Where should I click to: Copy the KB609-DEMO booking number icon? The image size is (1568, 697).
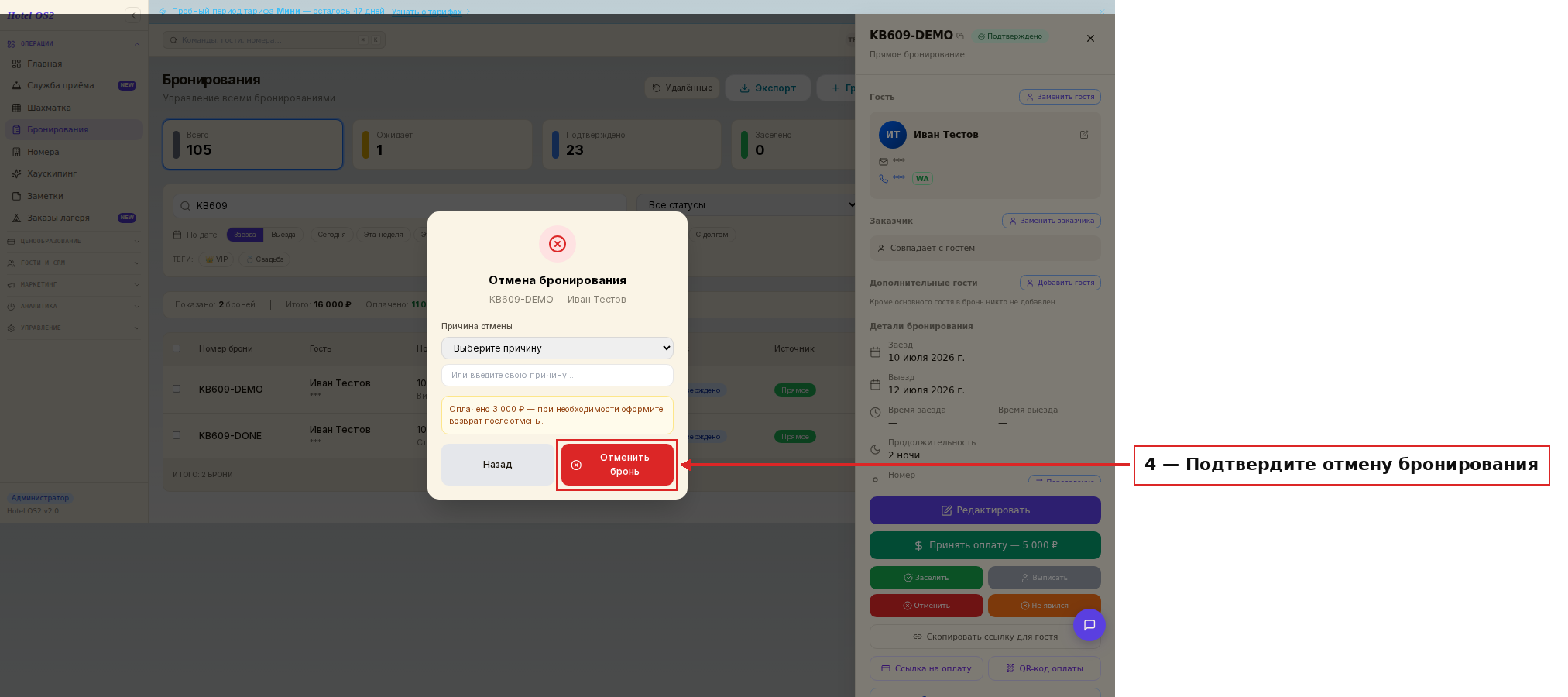[960, 36]
